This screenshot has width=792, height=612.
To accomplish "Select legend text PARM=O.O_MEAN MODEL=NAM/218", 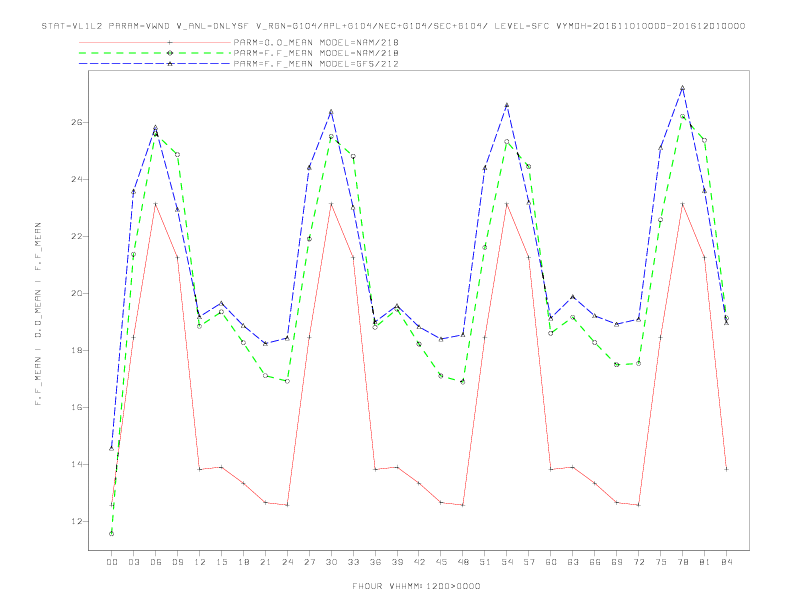I will coord(316,42).
